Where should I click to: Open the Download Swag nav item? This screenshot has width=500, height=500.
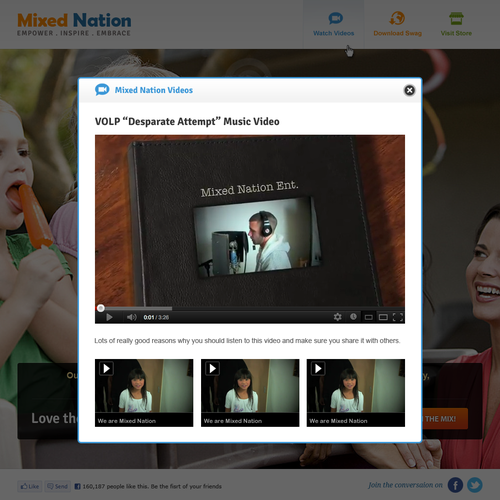tap(397, 24)
